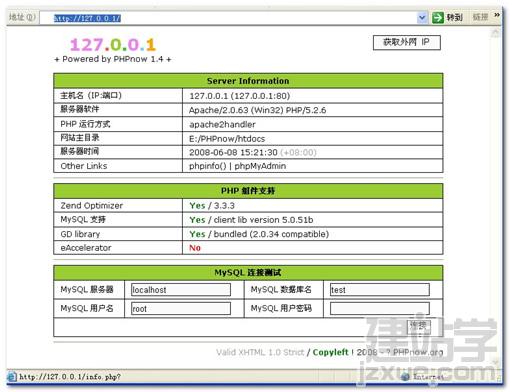The image size is (510, 392).
Task: Click the green Go arrow icon
Action: pyautogui.click(x=438, y=17)
